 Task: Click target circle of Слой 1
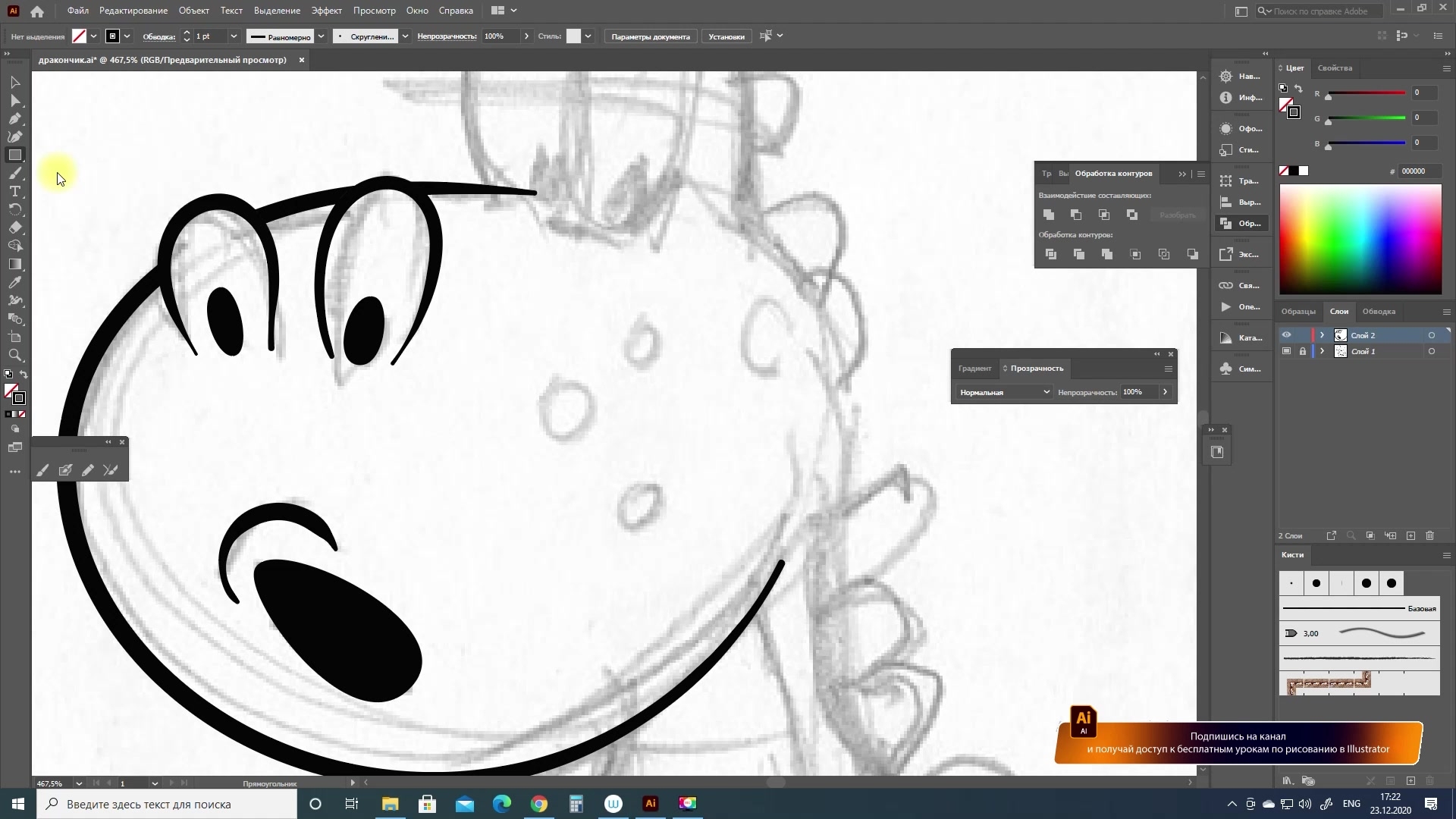click(x=1432, y=351)
